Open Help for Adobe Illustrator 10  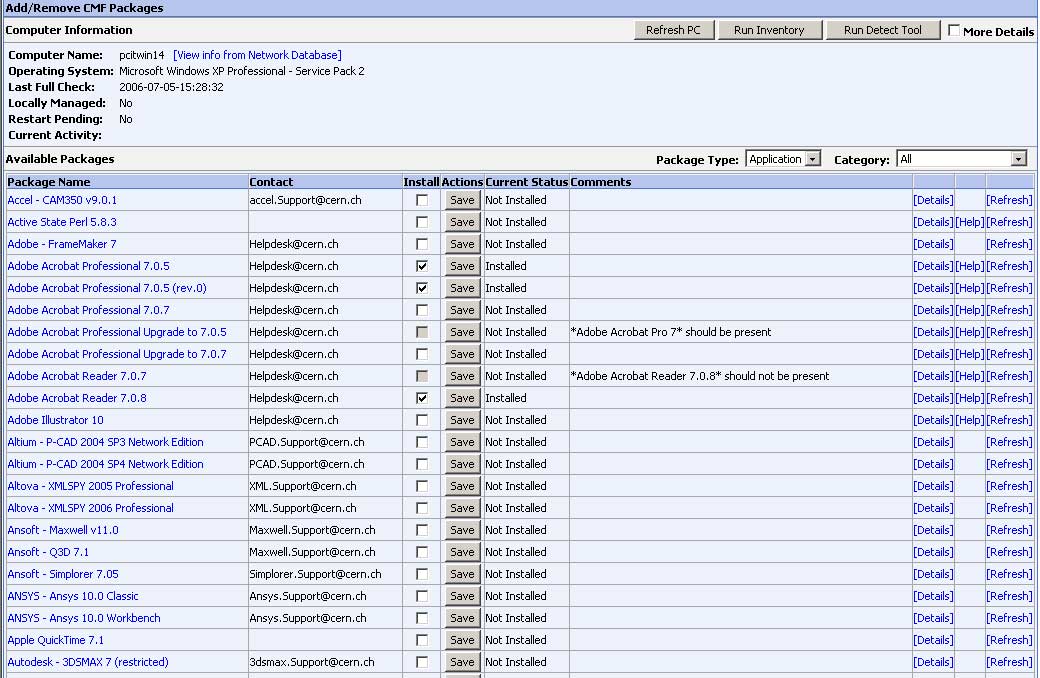pyautogui.click(x=970, y=420)
